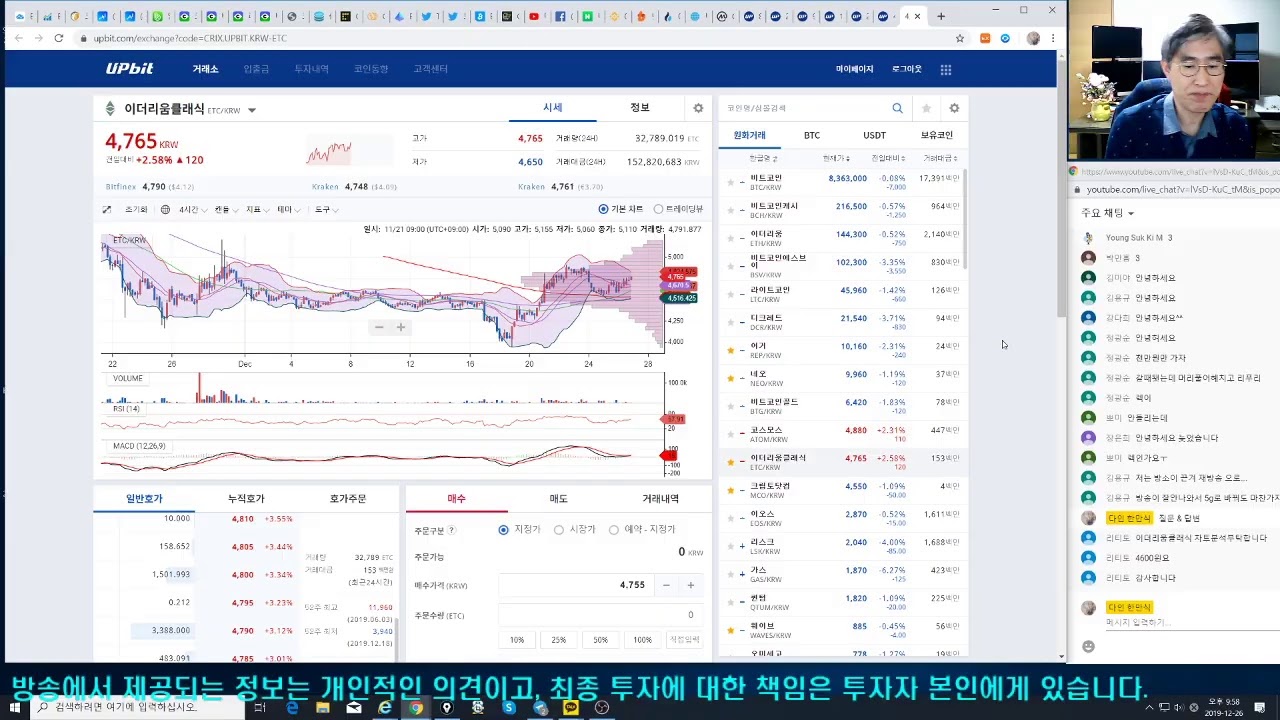Screen dimensions: 1280x720
Task: Click the Windows taskbar search box
Action: [x=136, y=708]
